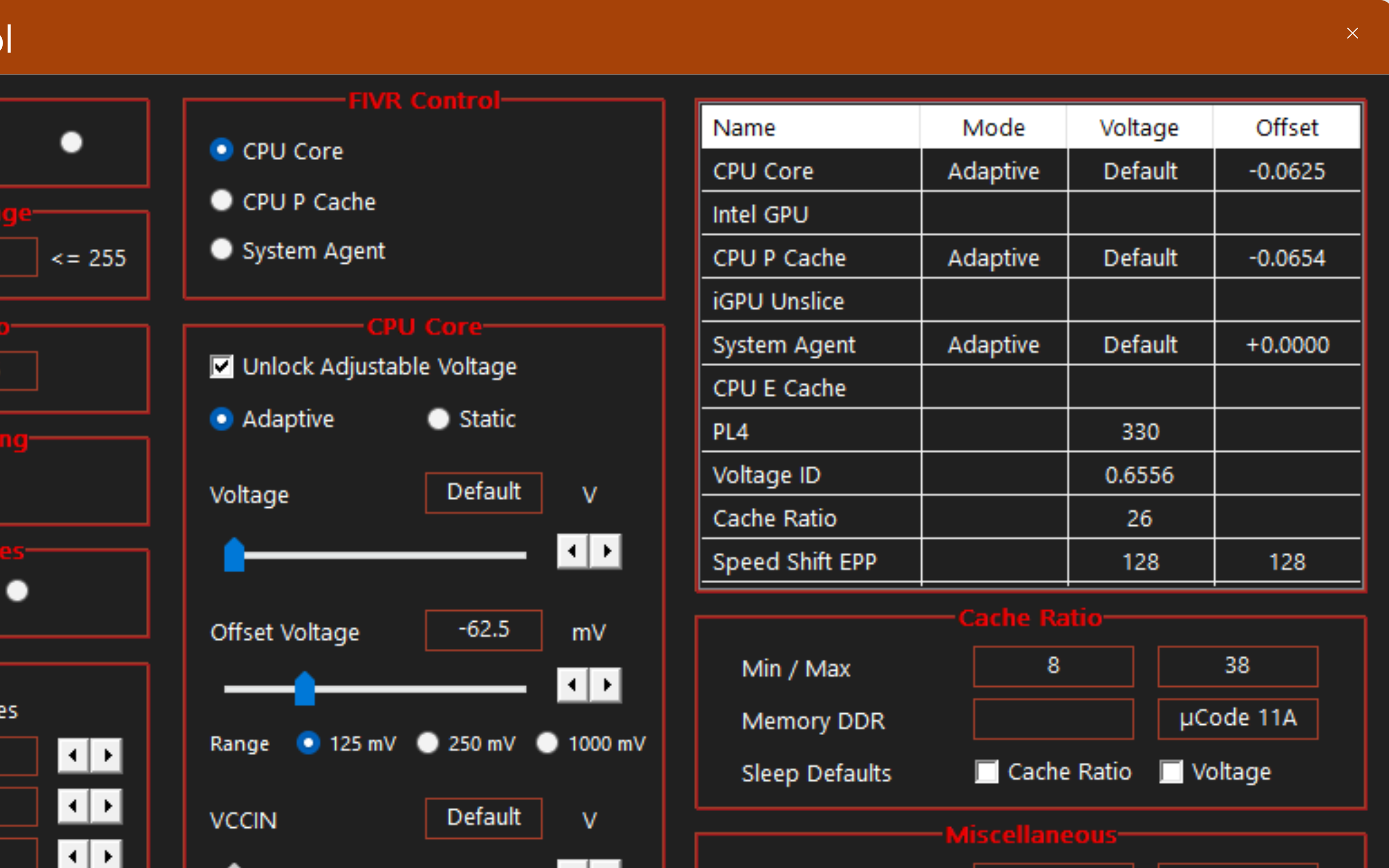Select System Agent in FIVR Control

tap(221, 250)
